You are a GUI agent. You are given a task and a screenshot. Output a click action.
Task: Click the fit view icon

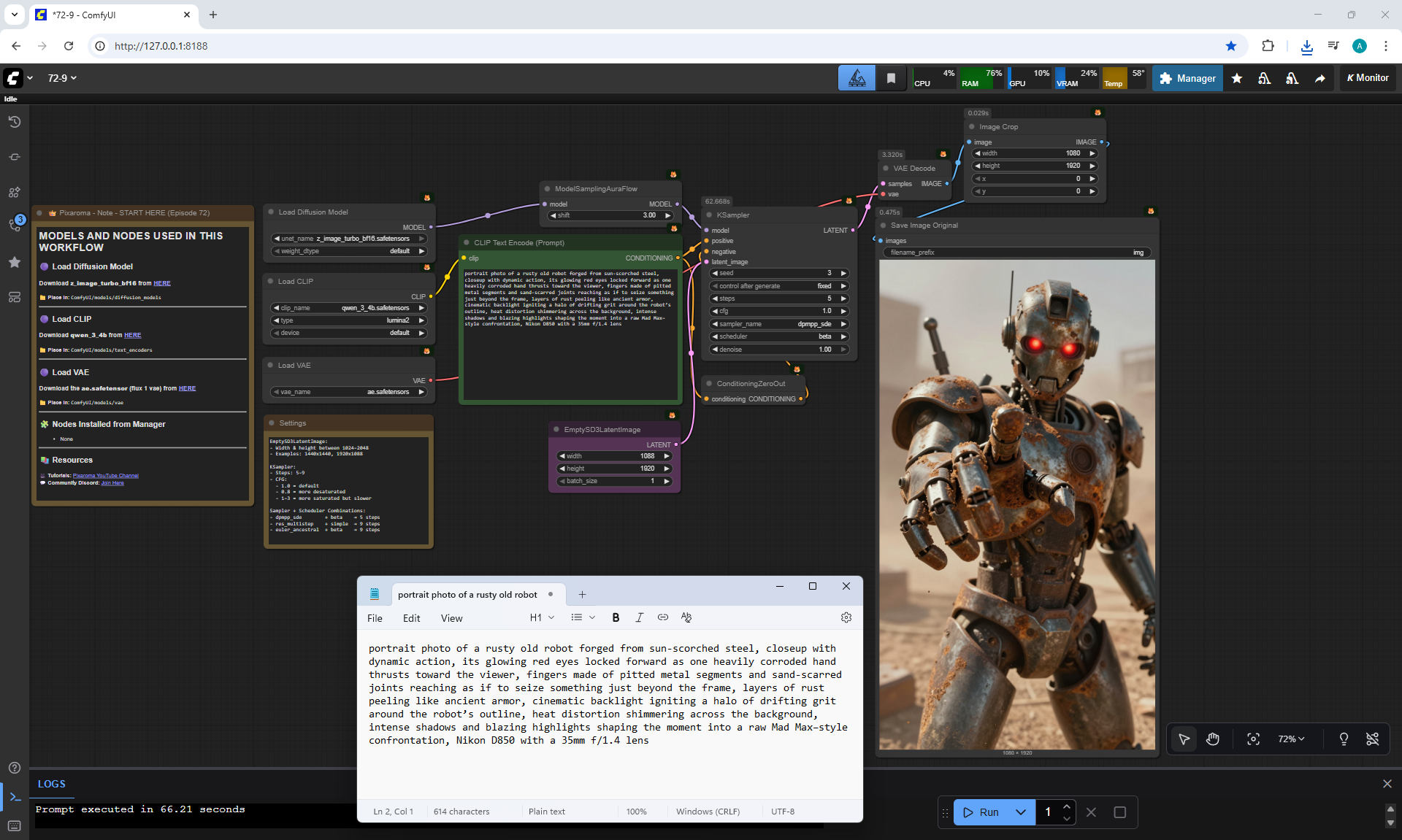tap(1253, 739)
